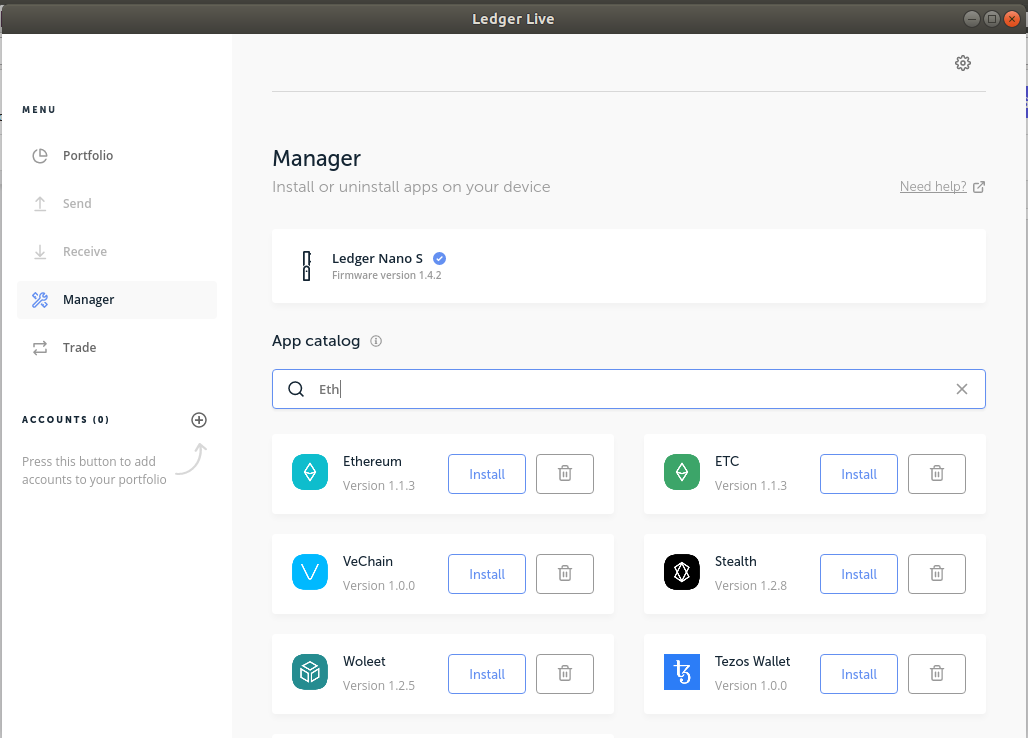1028x738 pixels.
Task: Install the Woleet app
Action: tap(487, 674)
